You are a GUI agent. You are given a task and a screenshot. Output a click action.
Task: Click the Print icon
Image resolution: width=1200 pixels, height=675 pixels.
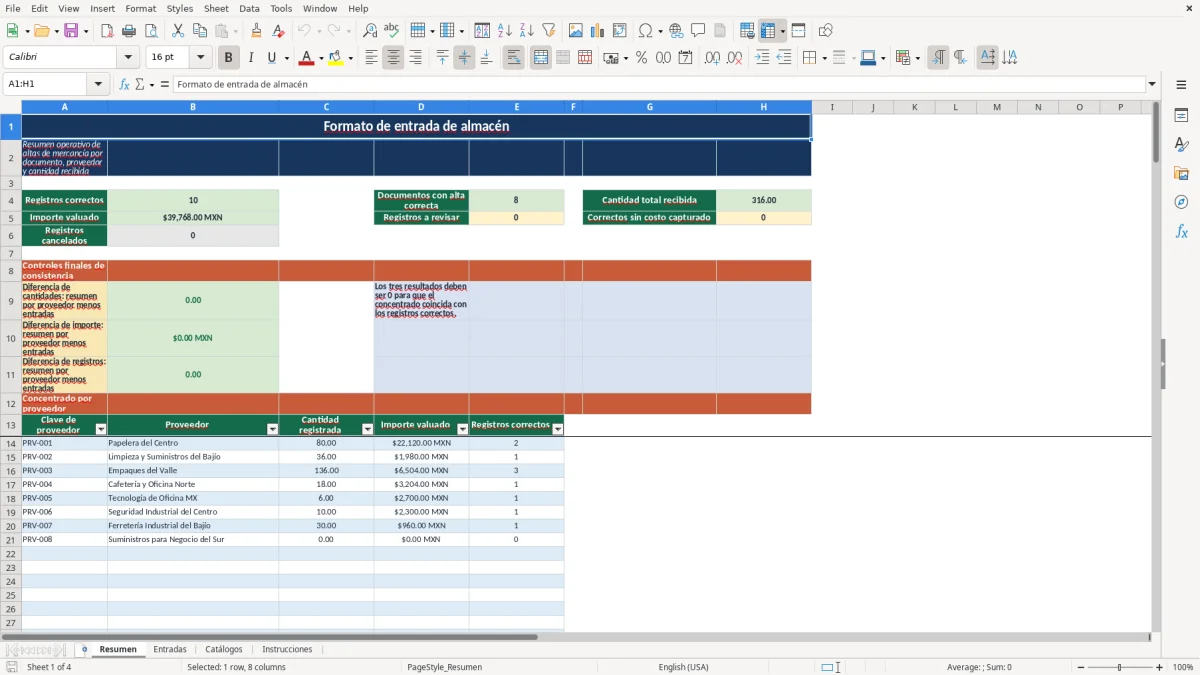point(129,31)
